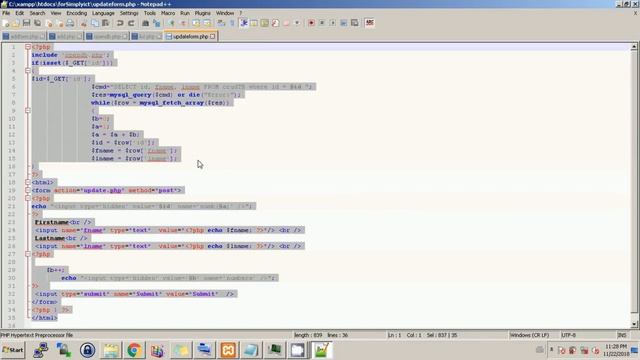This screenshot has height=360, width=640.
Task: Click the padlock taskbar icon
Action: click(x=87, y=350)
